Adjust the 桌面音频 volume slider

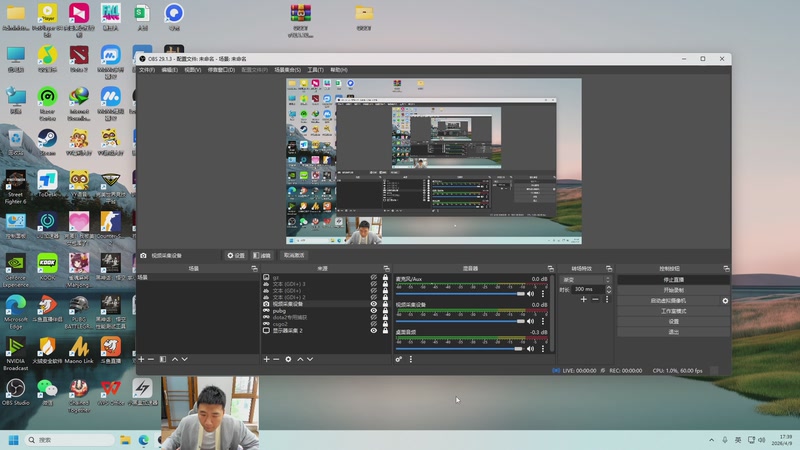click(460, 349)
